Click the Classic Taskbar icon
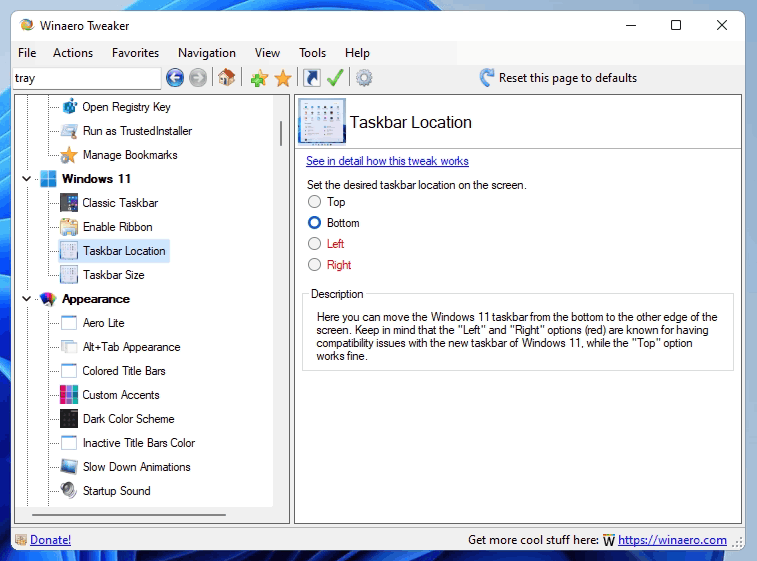The image size is (757, 561). point(69,203)
